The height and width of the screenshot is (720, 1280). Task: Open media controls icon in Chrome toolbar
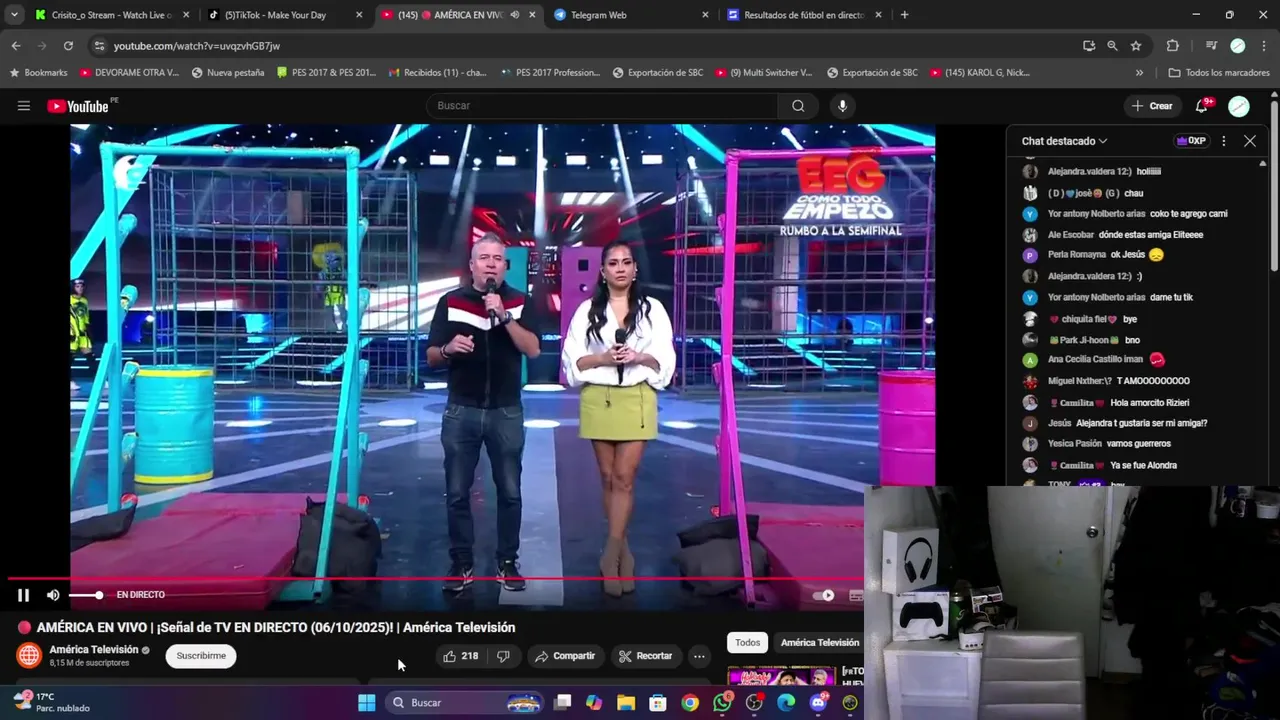(1211, 46)
